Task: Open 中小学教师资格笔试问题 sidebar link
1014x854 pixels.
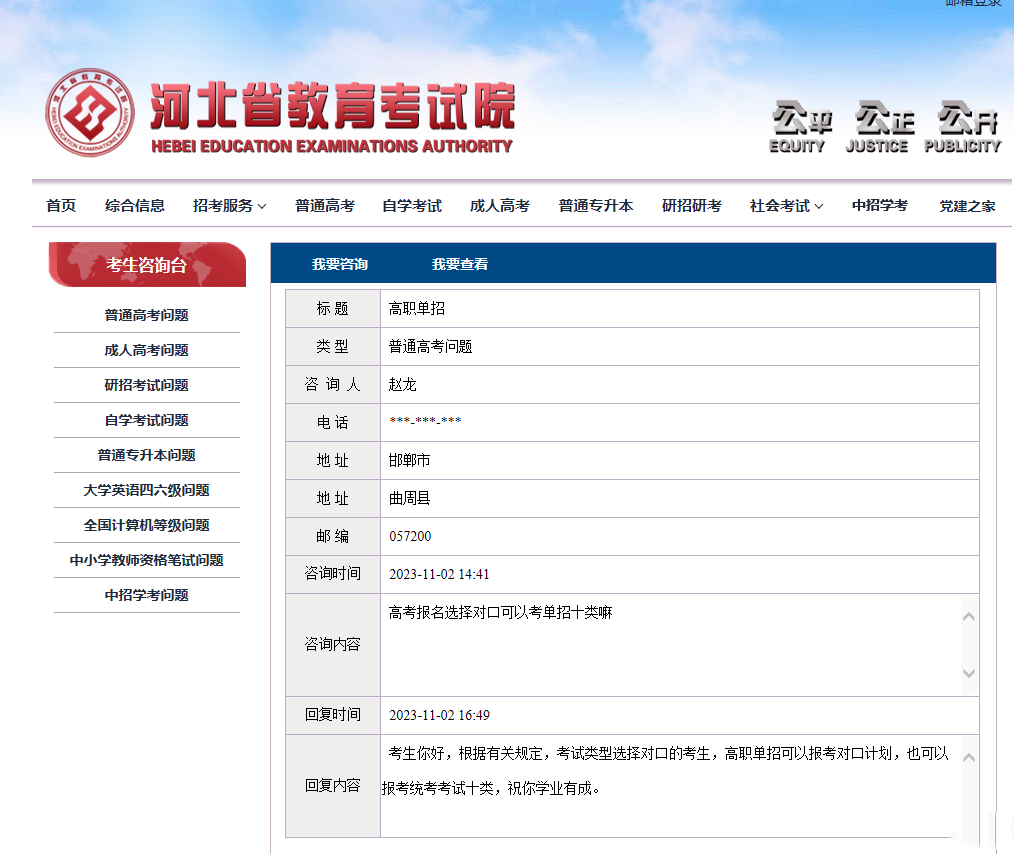Action: (x=146, y=560)
